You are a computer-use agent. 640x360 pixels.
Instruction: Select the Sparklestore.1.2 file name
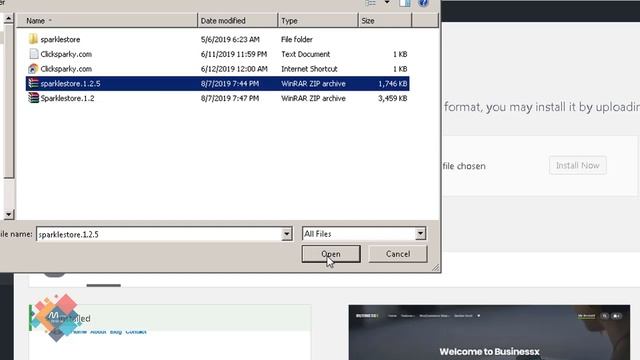[67, 98]
